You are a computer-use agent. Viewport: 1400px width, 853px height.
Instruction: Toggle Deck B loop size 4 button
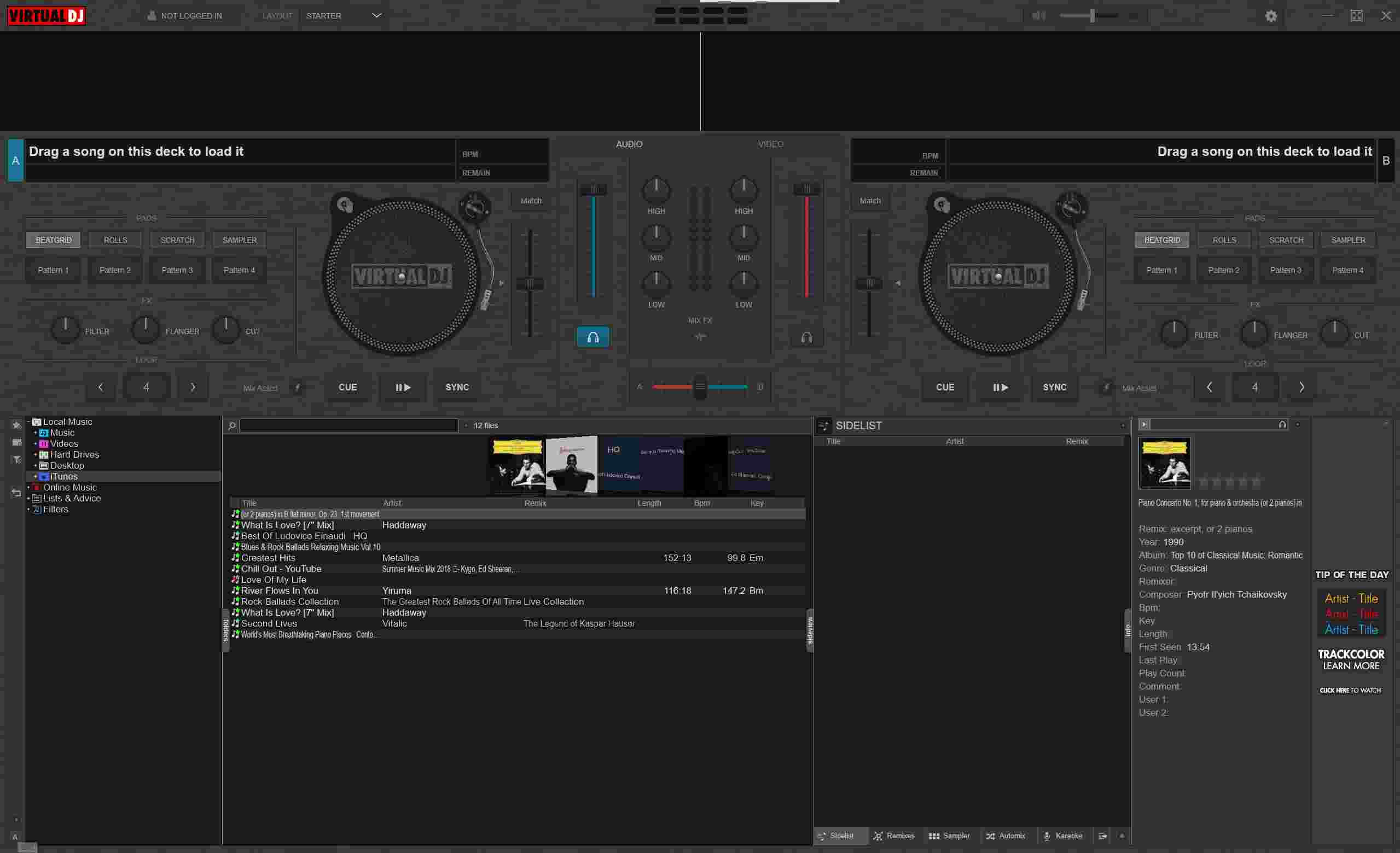[1254, 387]
